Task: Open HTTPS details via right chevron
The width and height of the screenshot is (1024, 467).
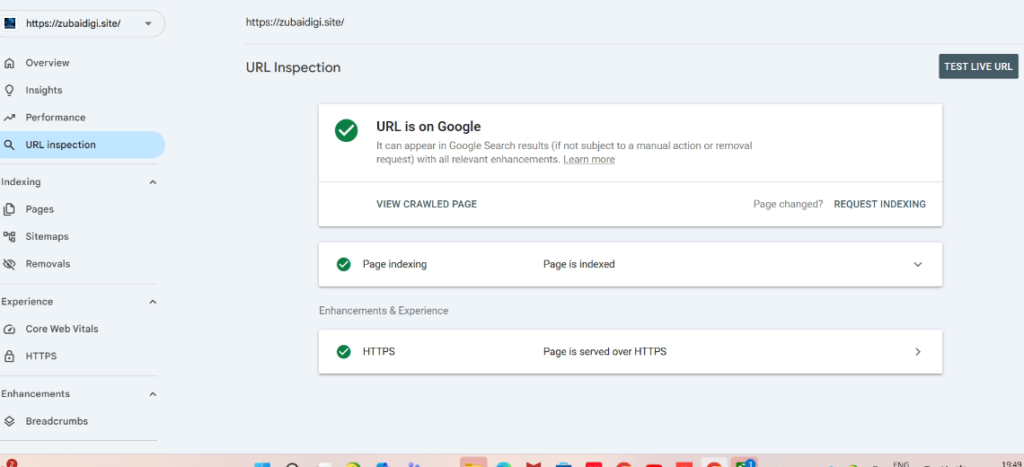Action: [x=918, y=351]
